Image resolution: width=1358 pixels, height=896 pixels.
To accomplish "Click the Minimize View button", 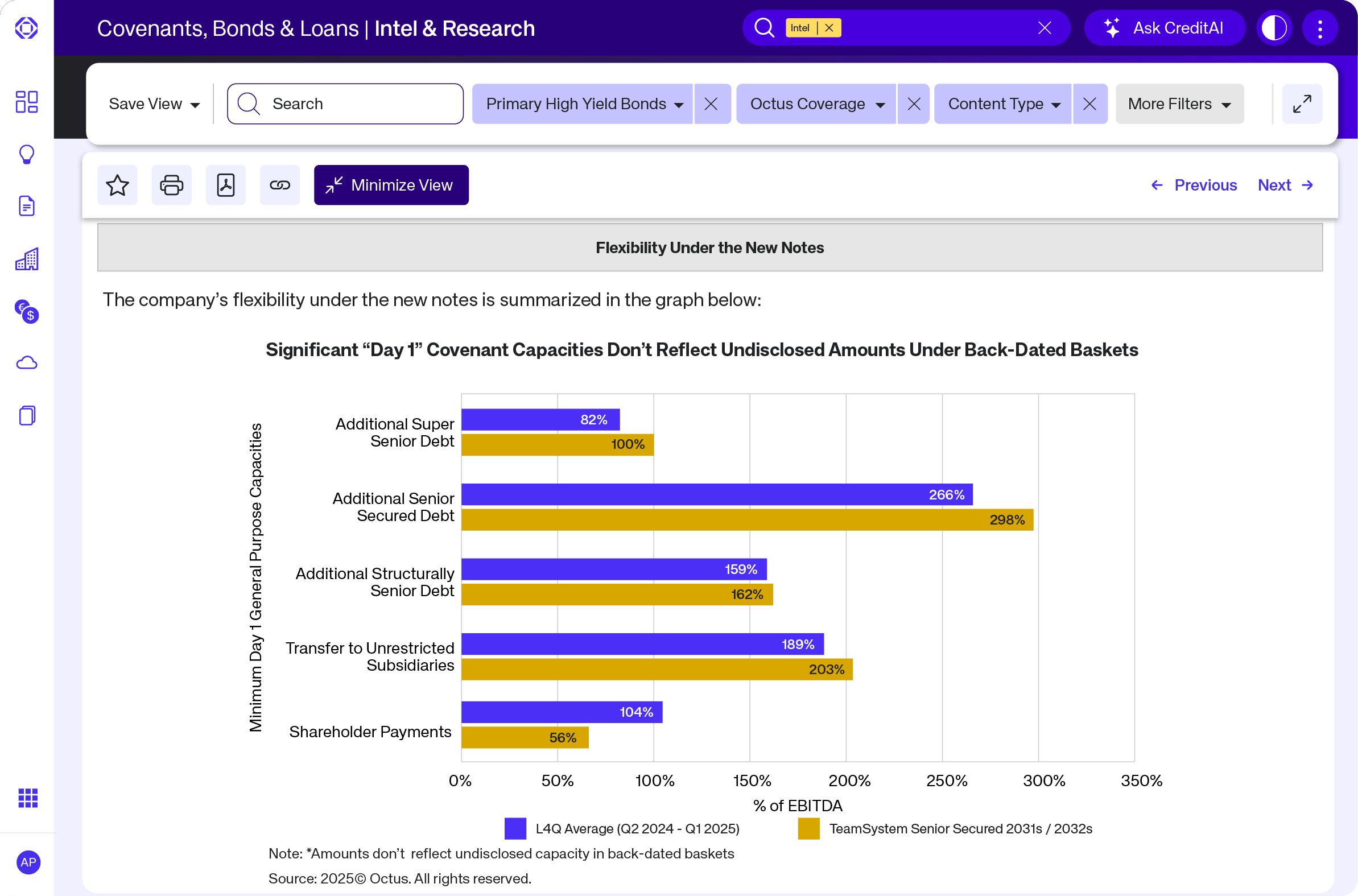I will 391,185.
